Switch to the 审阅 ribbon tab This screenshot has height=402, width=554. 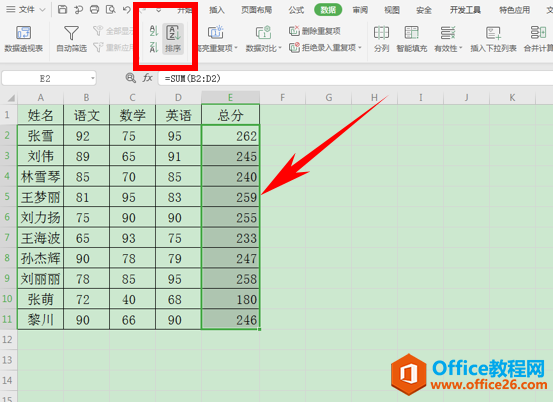360,10
